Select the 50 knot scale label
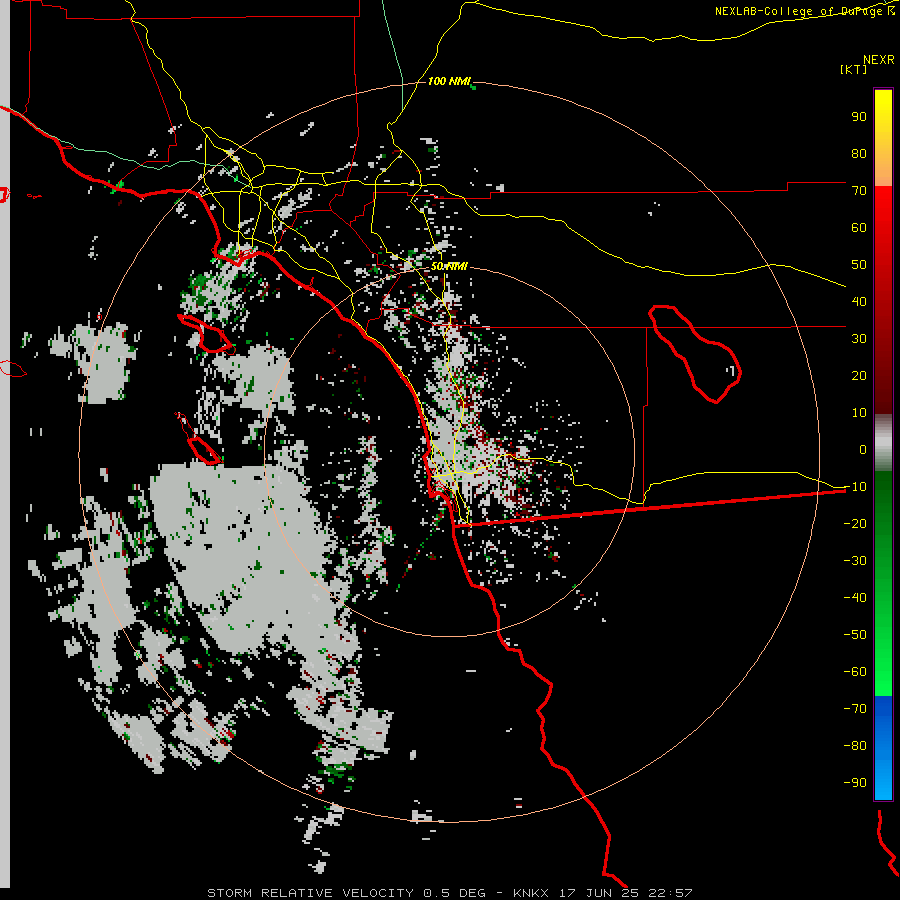The image size is (900, 900). click(x=859, y=265)
